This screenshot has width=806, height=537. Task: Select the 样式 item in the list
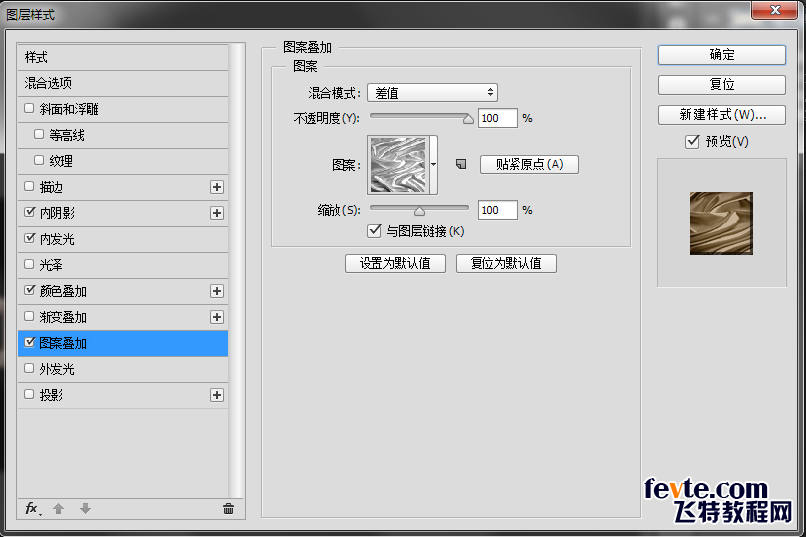point(123,57)
